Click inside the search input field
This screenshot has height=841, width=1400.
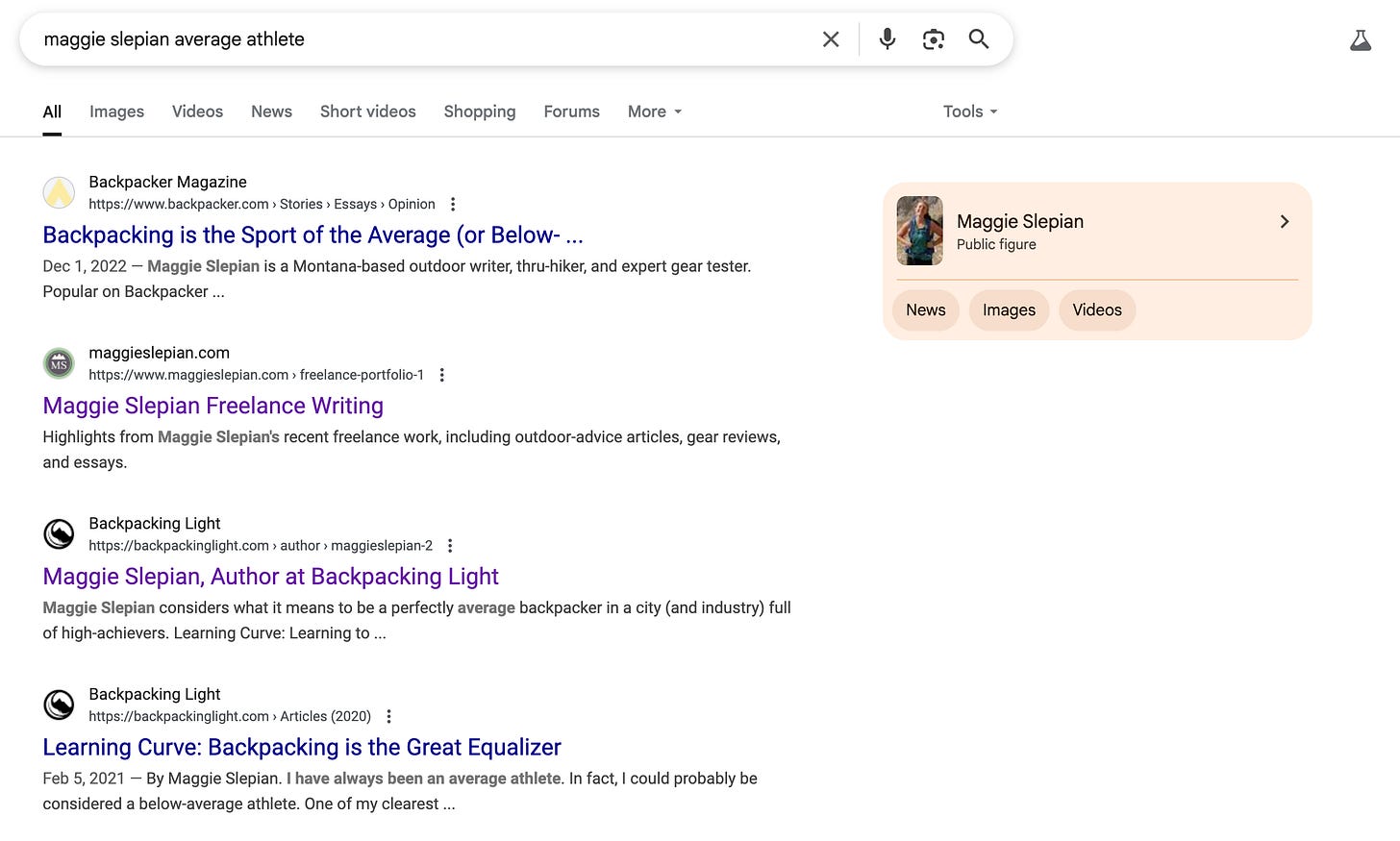423,39
